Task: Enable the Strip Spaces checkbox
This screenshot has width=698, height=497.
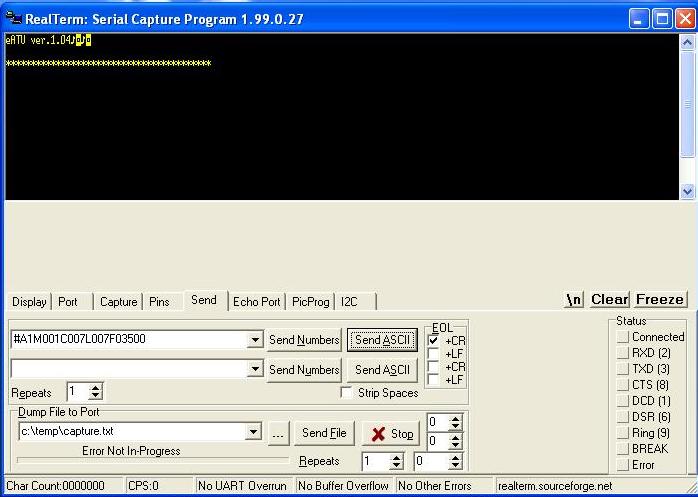Action: [346, 393]
